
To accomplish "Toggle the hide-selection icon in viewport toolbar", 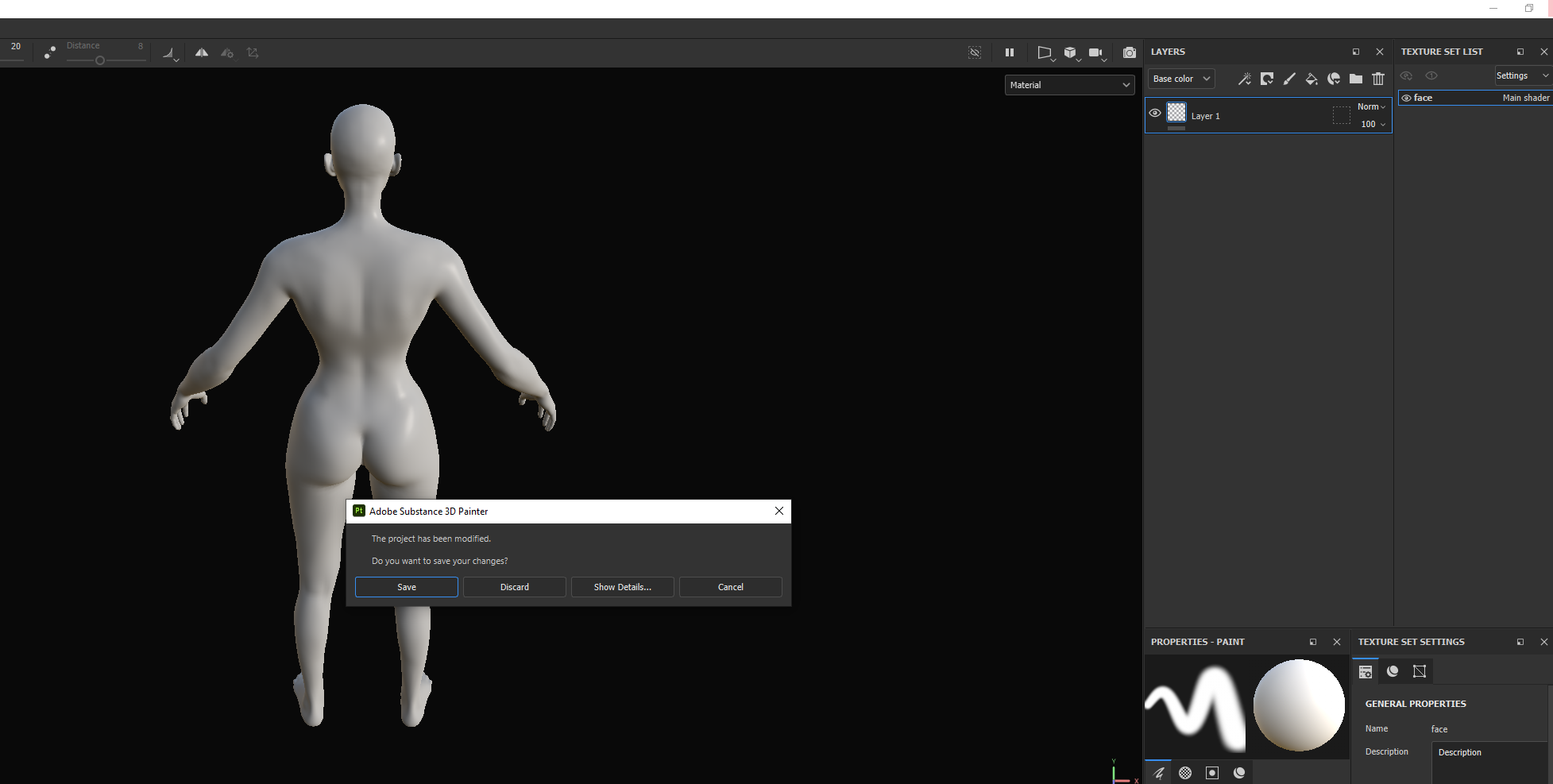I will [975, 52].
